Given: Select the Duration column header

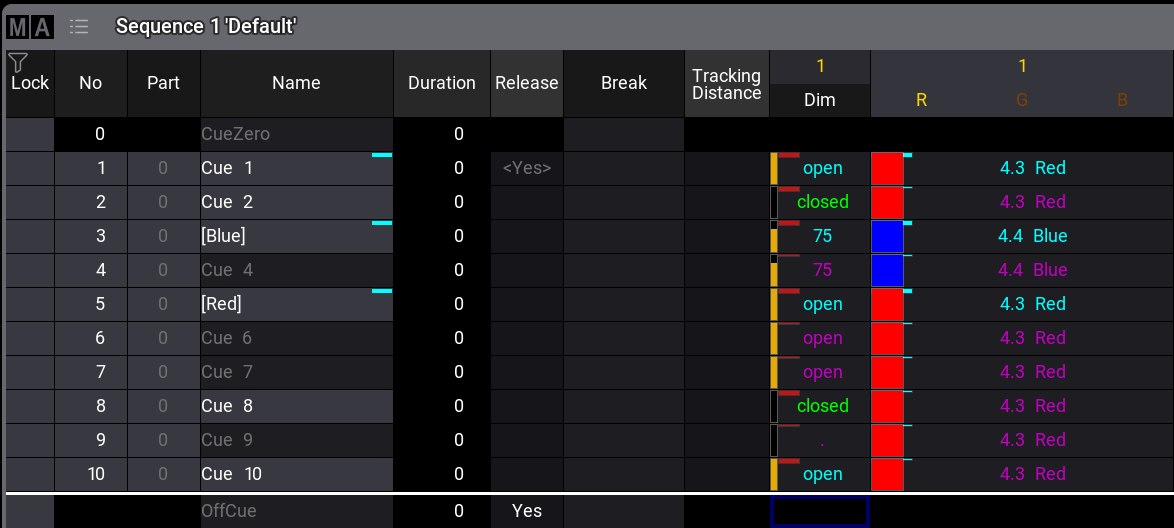Looking at the screenshot, I should click(x=441, y=84).
